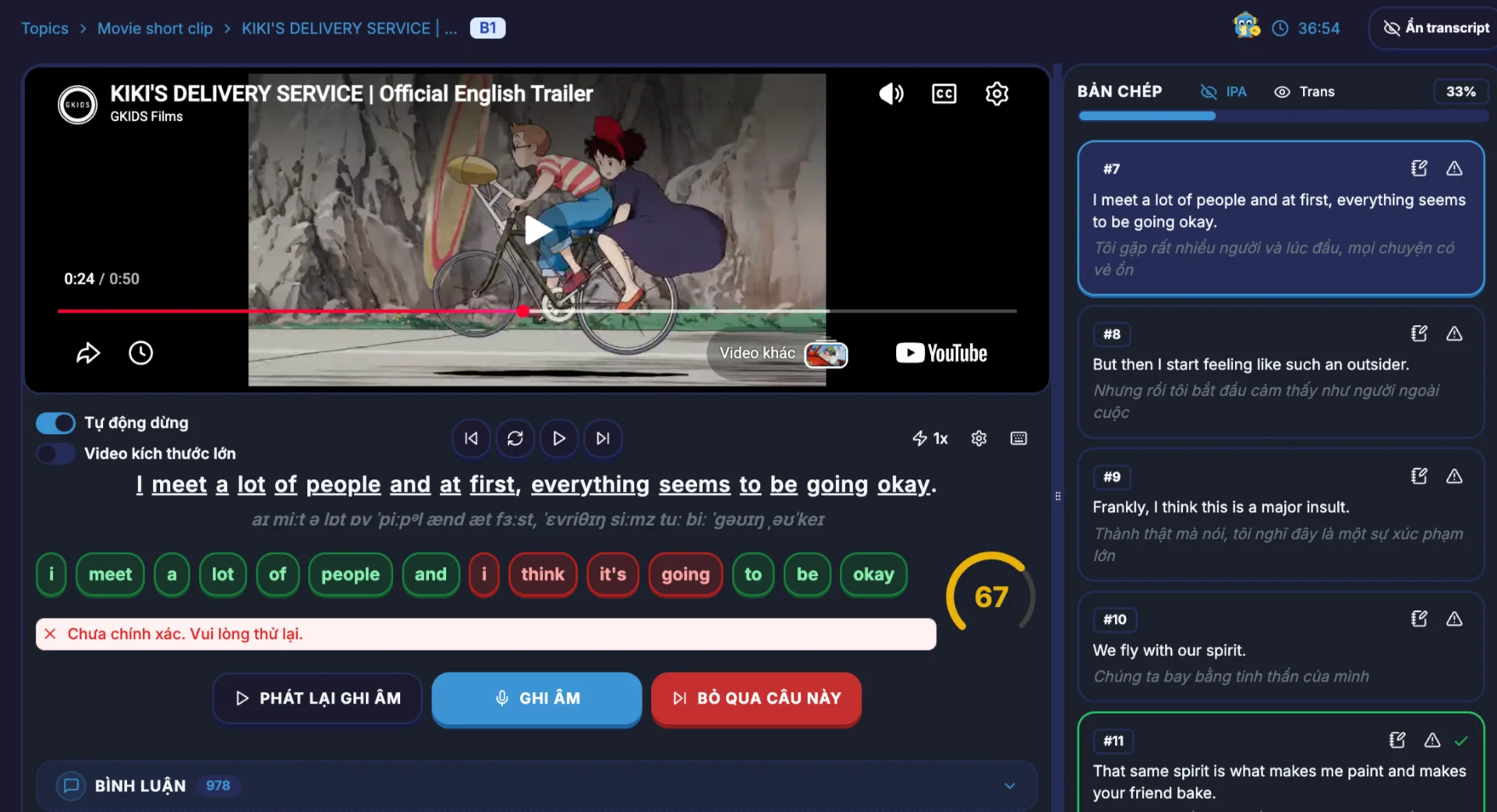Edit note for transcript line #11
This screenshot has width=1497, height=812.
point(1397,740)
